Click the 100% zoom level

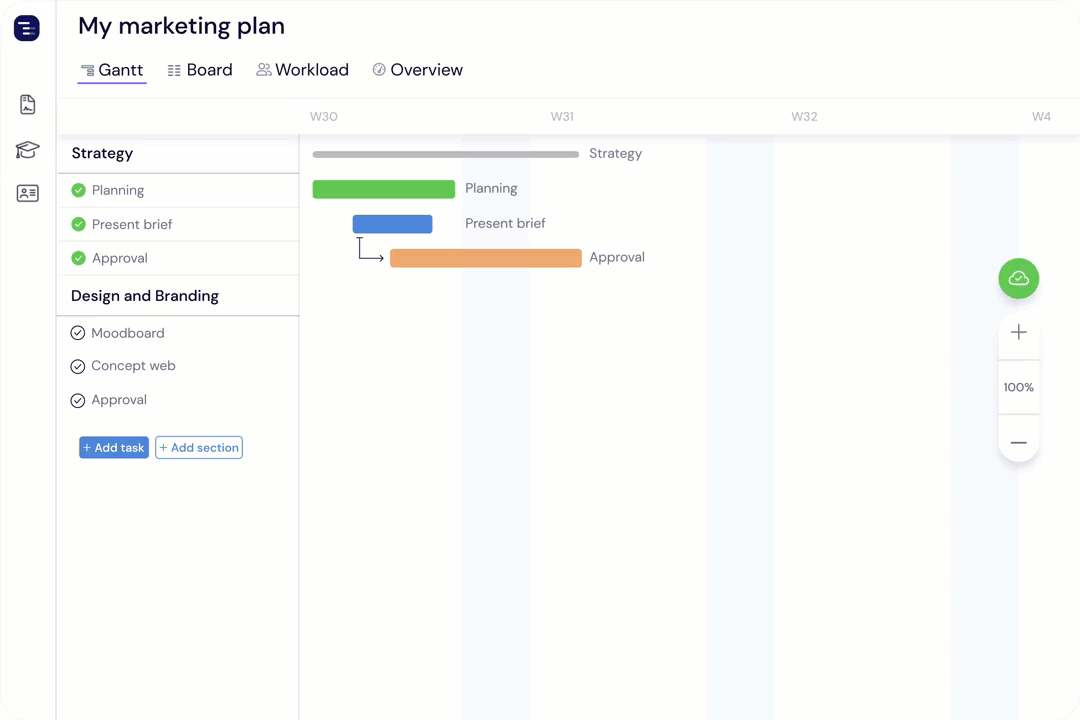pos(1019,387)
